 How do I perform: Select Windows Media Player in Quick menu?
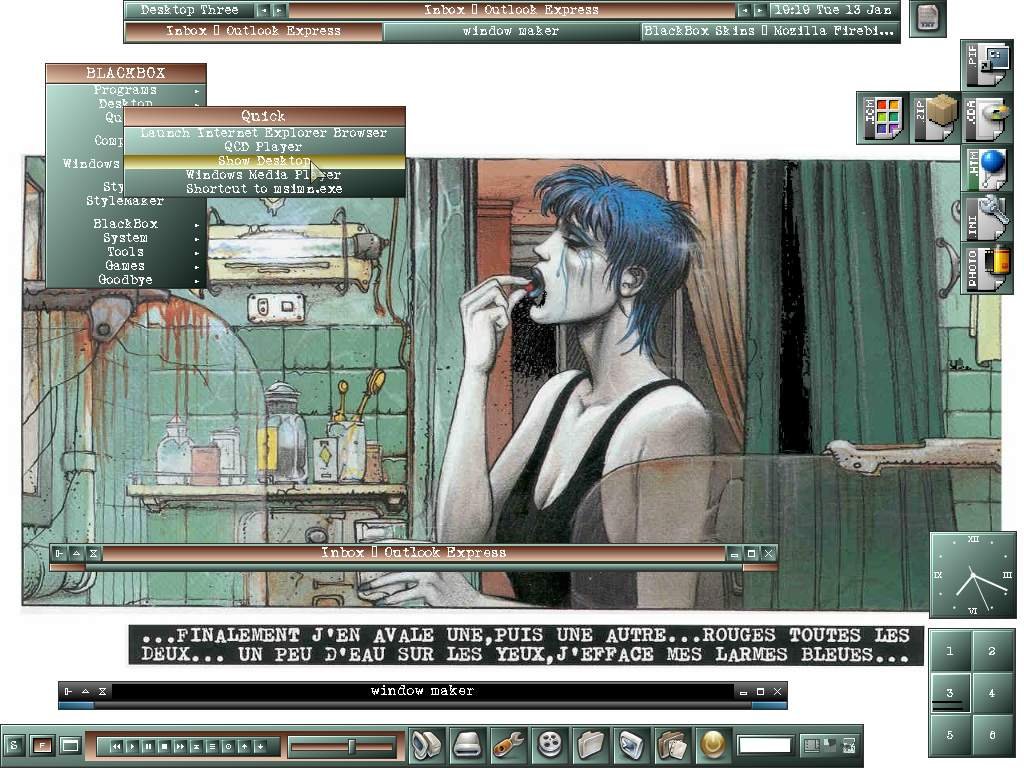click(x=264, y=174)
